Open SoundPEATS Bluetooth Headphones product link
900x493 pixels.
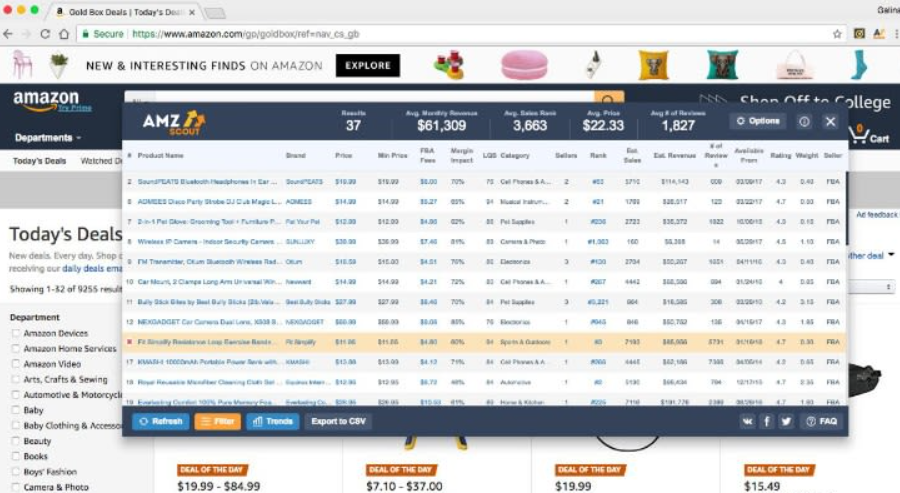pyautogui.click(x=207, y=181)
